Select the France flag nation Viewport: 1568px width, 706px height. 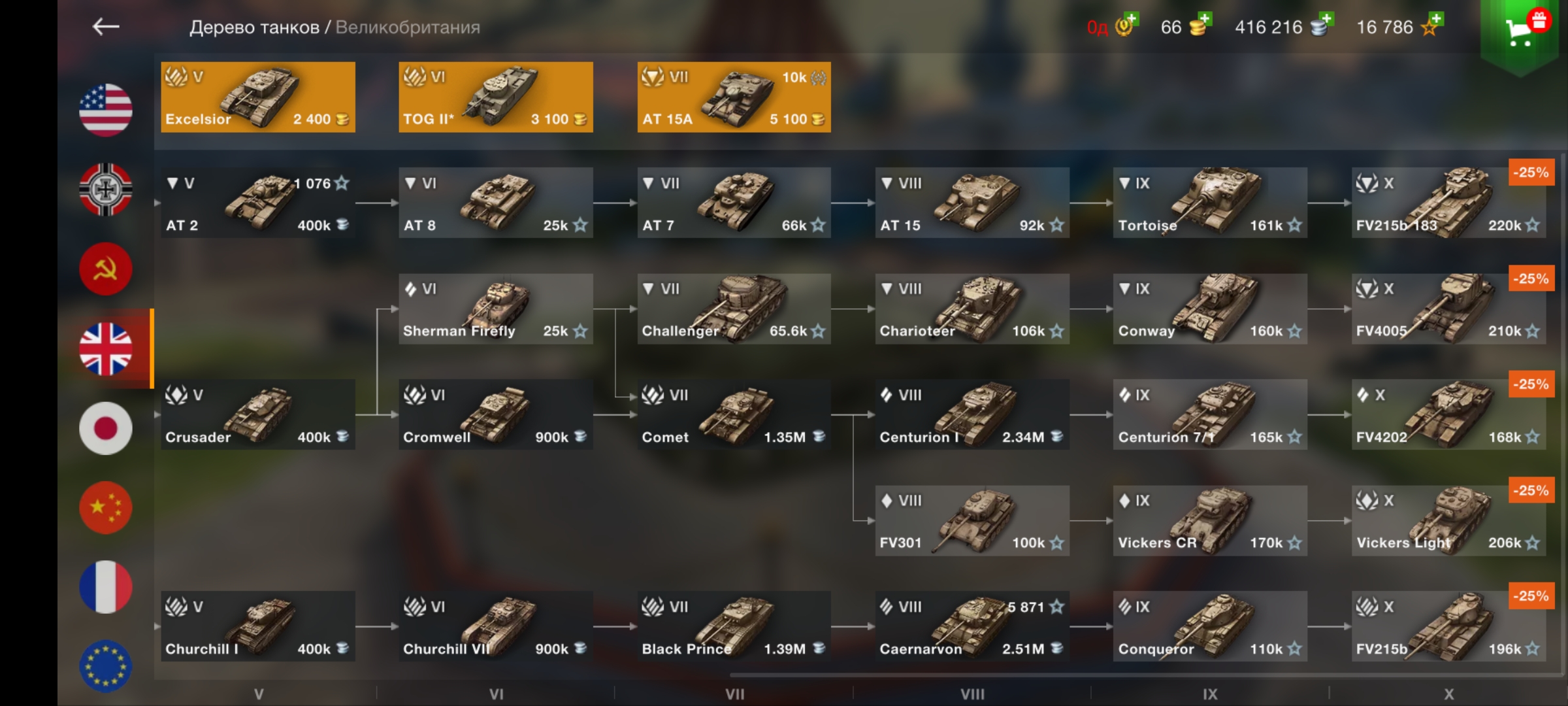[x=106, y=587]
